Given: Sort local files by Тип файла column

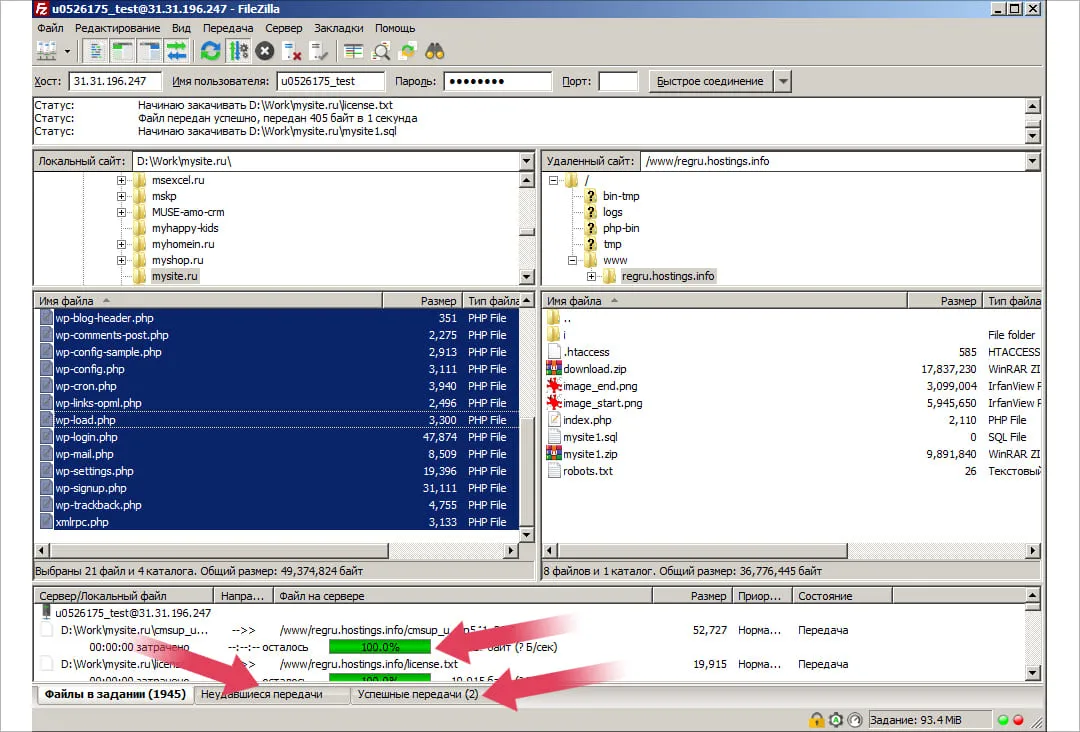Looking at the screenshot, I should [x=492, y=301].
